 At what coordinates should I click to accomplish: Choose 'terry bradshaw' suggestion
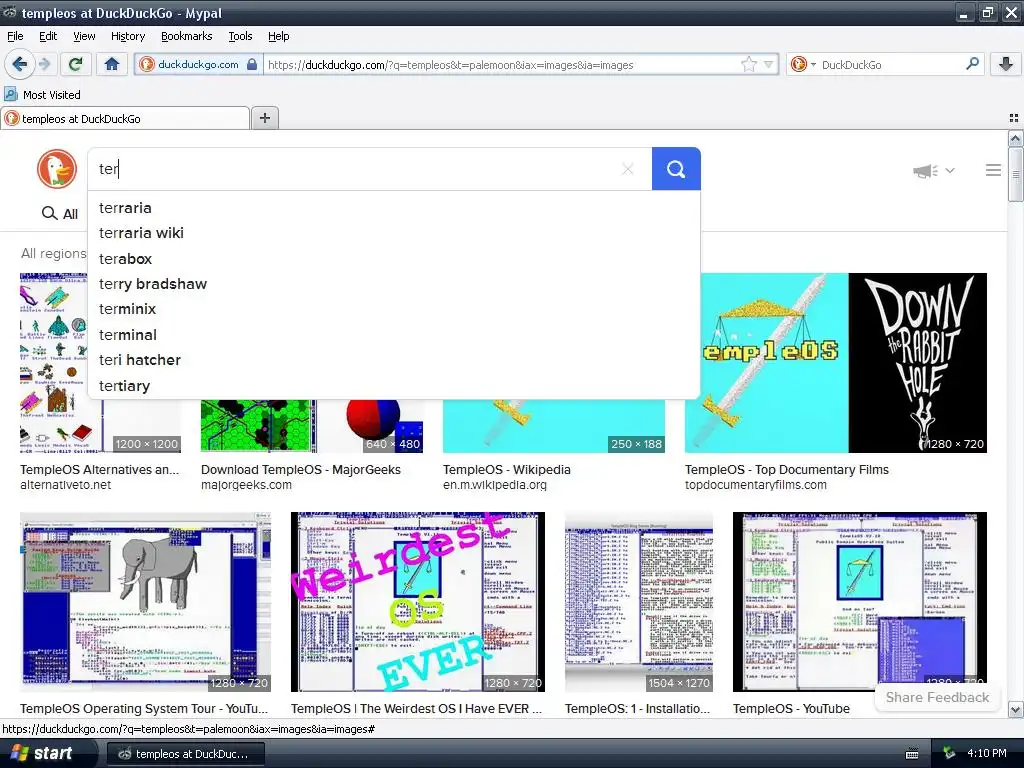(x=394, y=284)
